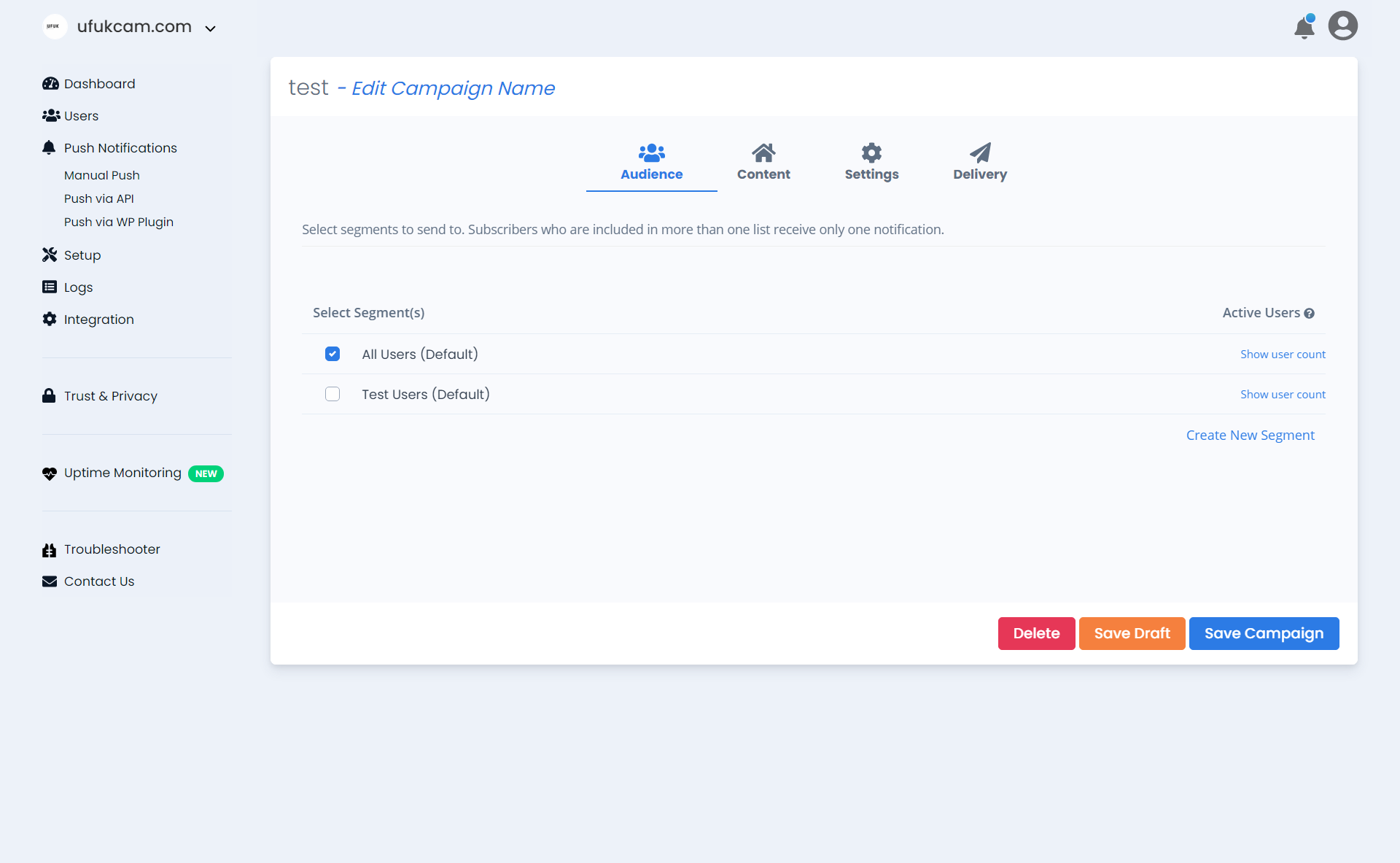Click Create New Segment link
Image resolution: width=1400 pixels, height=863 pixels.
pos(1250,435)
